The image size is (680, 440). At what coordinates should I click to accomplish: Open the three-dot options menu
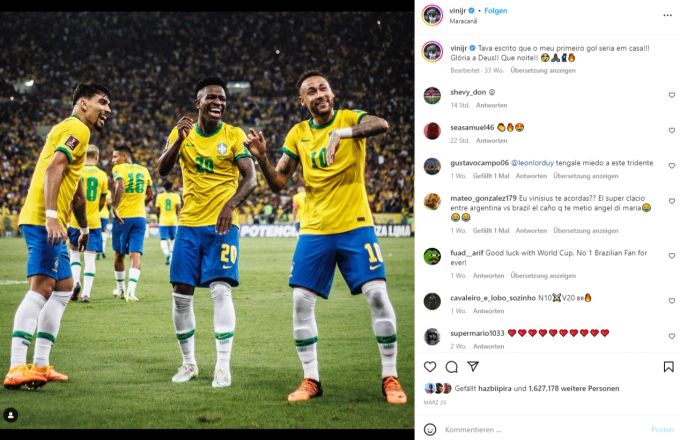tap(667, 15)
